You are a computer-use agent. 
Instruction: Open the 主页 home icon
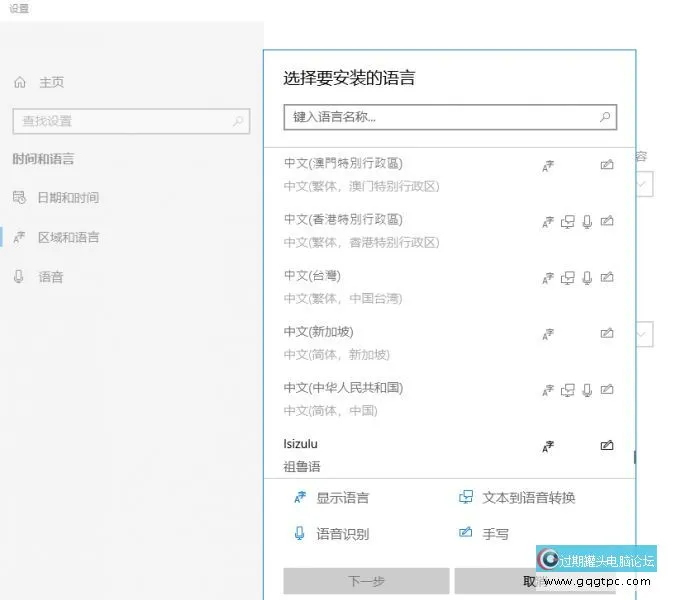point(20,82)
